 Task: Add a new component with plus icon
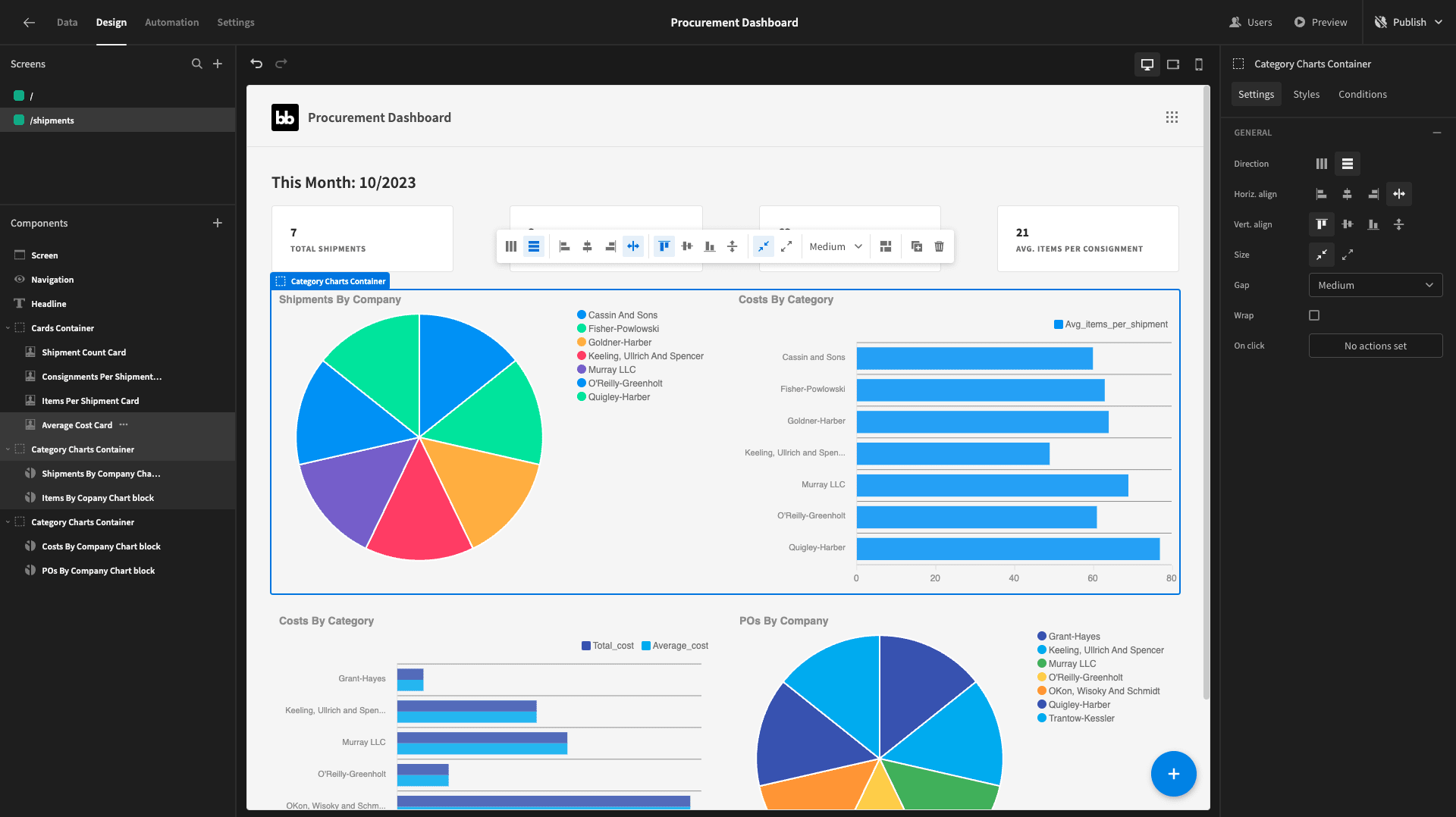[218, 223]
